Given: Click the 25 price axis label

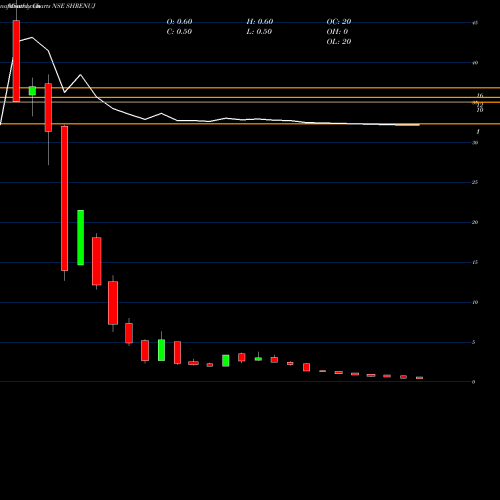Looking at the screenshot, I should (475, 182).
